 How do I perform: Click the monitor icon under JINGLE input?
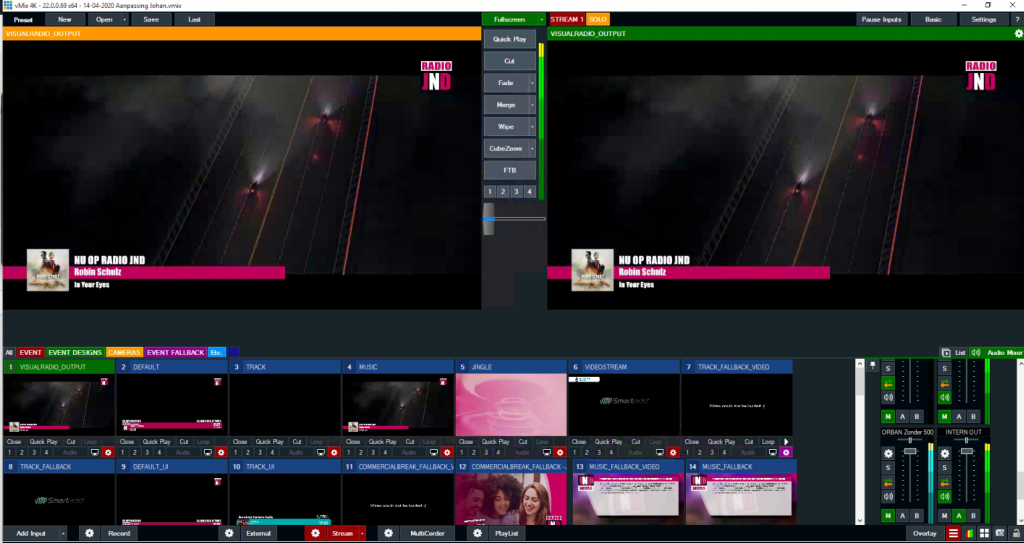(547, 452)
